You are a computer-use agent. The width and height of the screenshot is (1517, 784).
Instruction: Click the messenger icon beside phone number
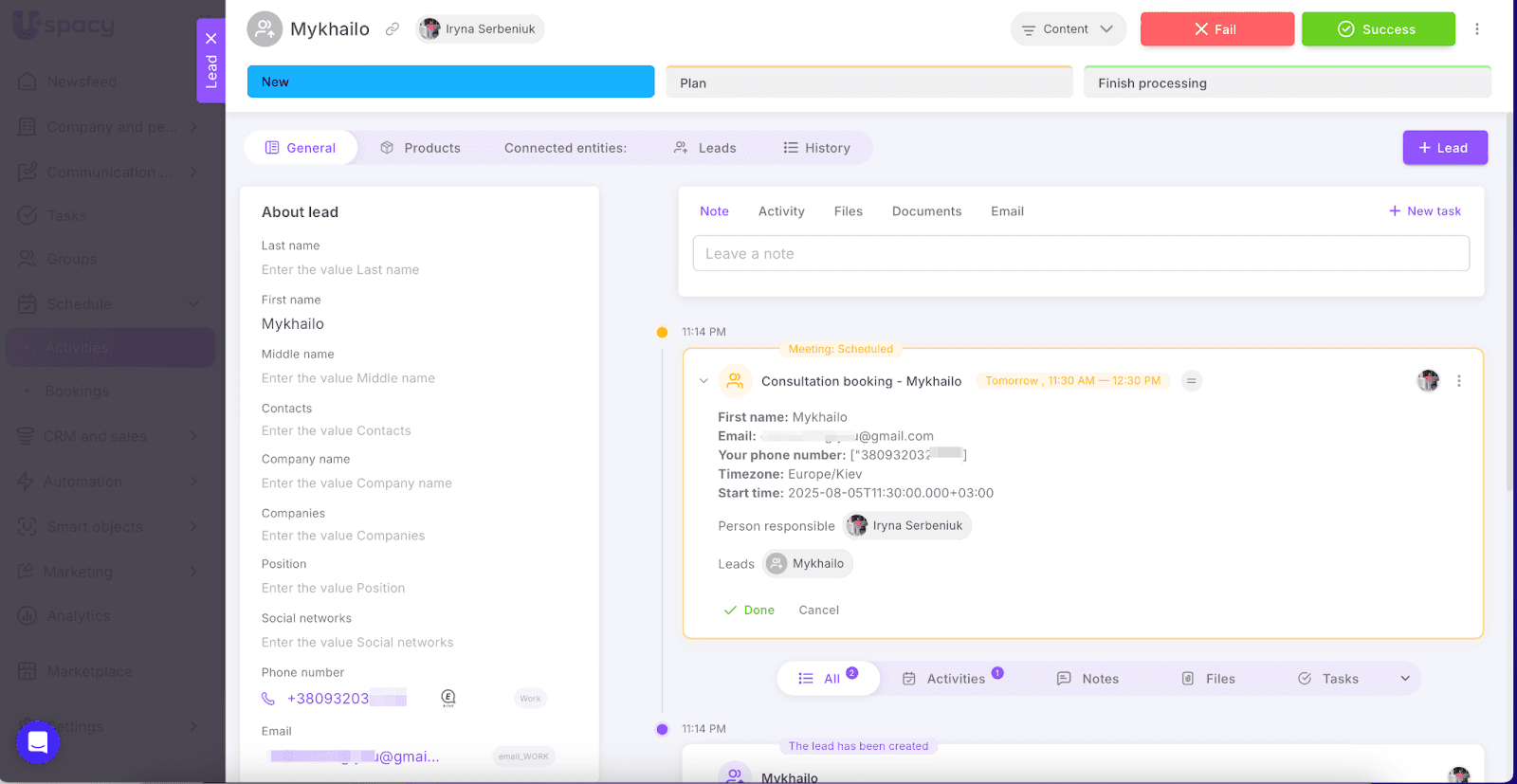click(448, 699)
